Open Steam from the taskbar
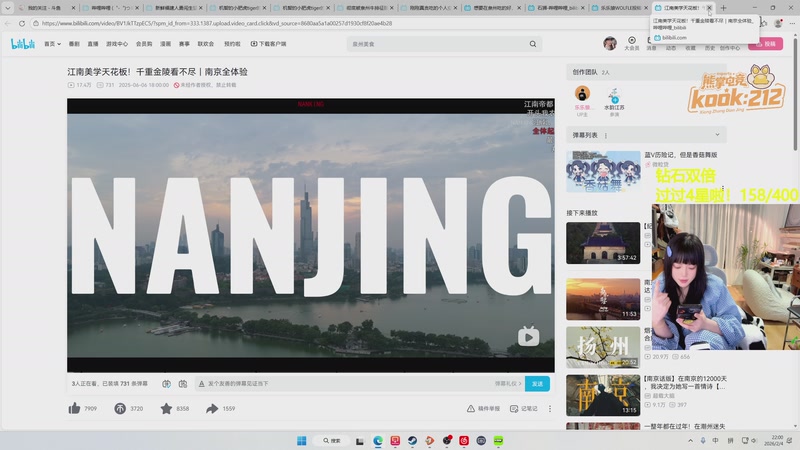Viewport: 800px width, 450px height. pyautogui.click(x=412, y=441)
